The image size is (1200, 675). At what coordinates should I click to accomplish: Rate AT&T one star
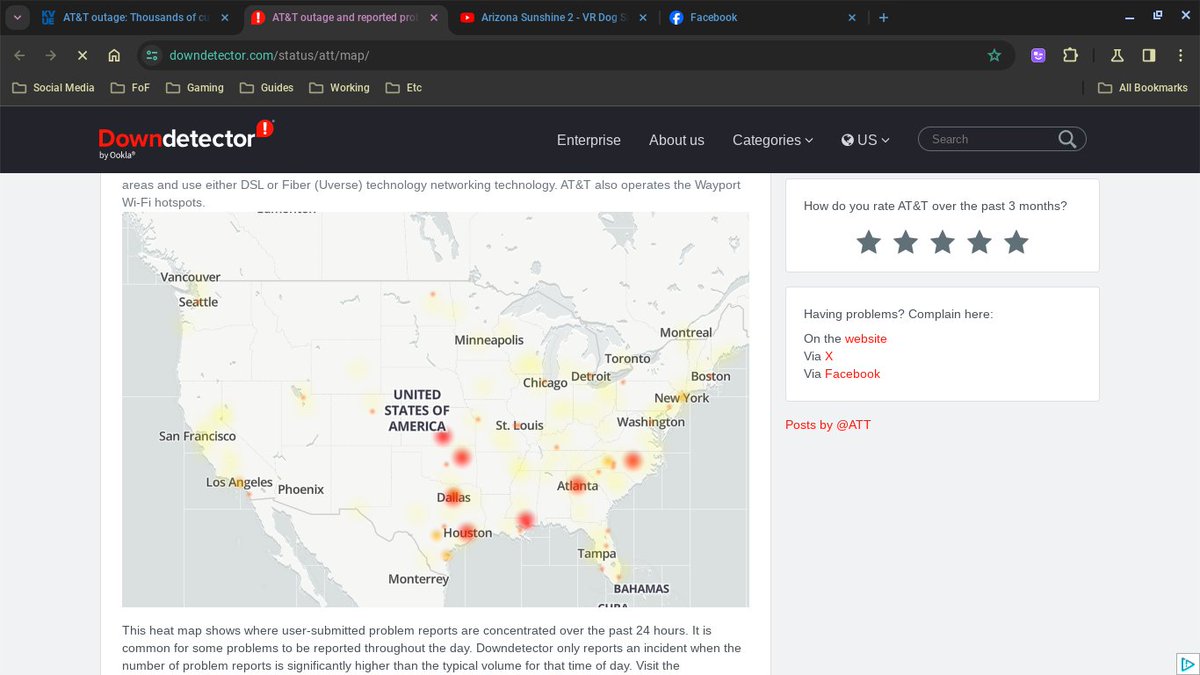coord(869,242)
